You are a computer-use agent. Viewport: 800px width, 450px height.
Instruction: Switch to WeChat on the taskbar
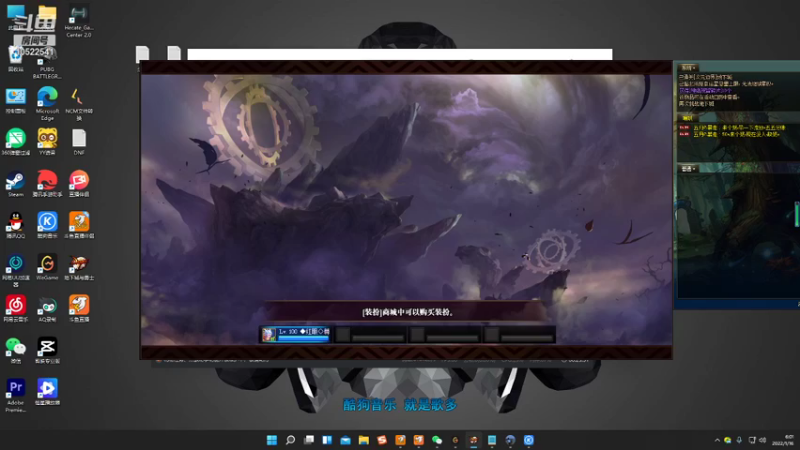click(x=437, y=440)
